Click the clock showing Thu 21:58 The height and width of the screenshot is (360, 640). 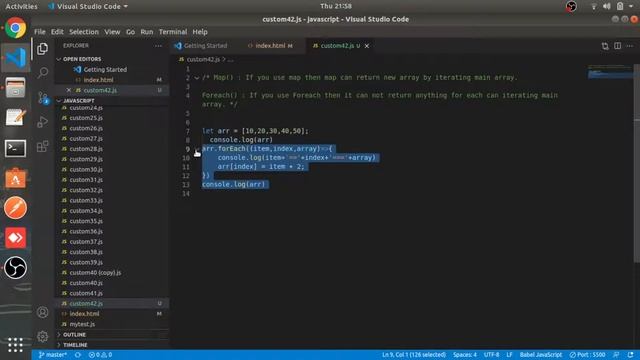(x=336, y=6)
